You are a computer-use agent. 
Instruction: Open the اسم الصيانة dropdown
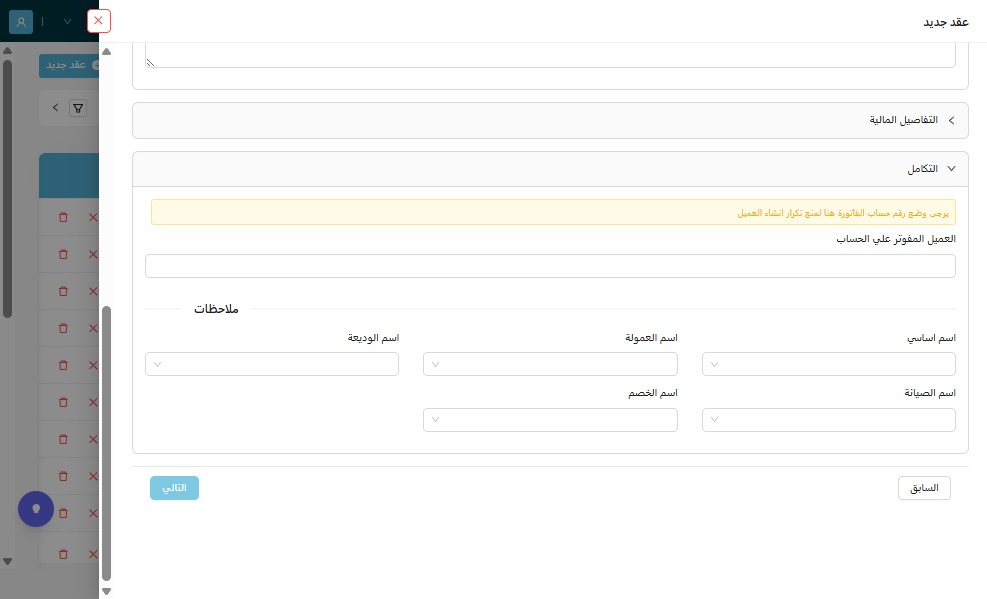828,420
